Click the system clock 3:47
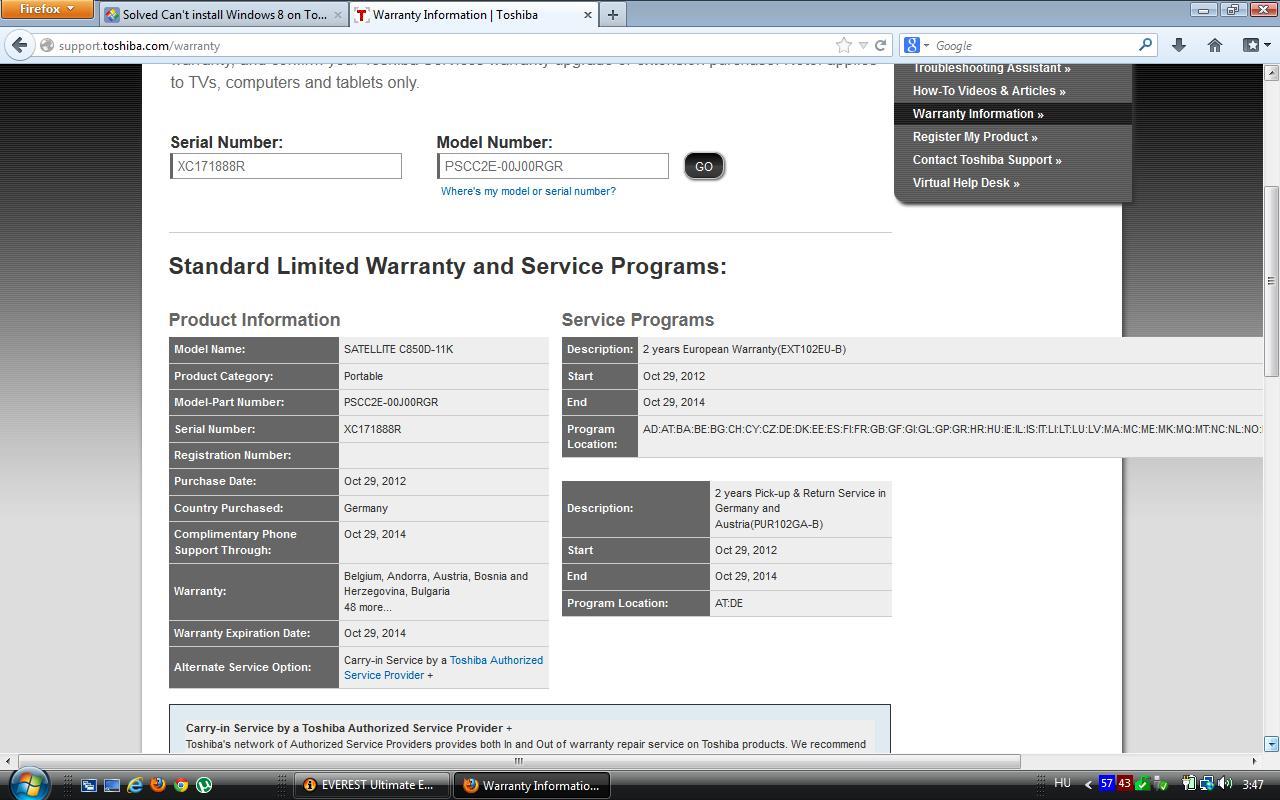This screenshot has width=1280, height=800. pyautogui.click(x=1253, y=785)
